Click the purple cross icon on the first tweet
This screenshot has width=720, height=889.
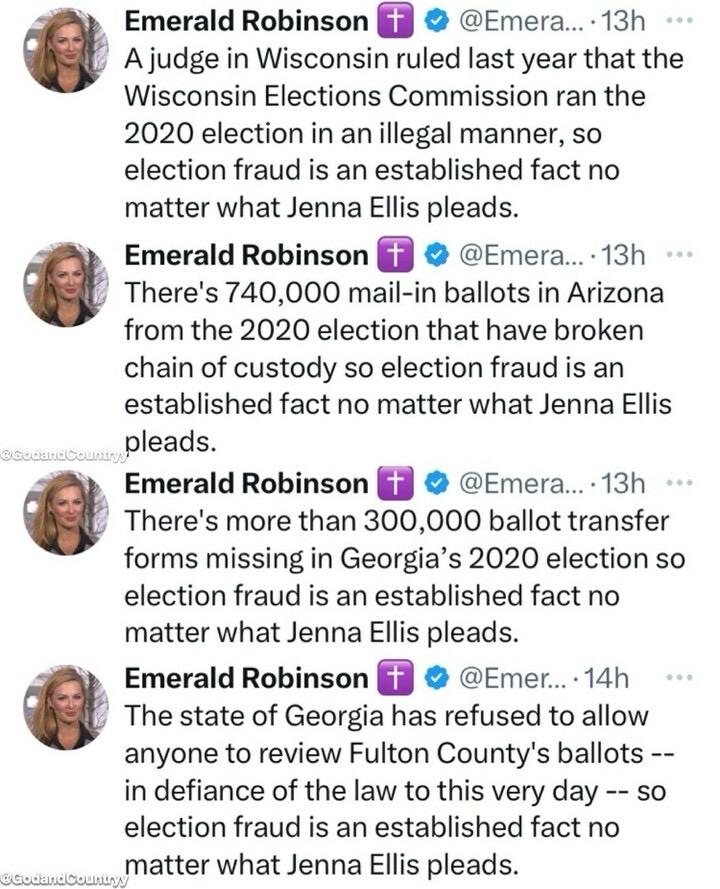(397, 18)
